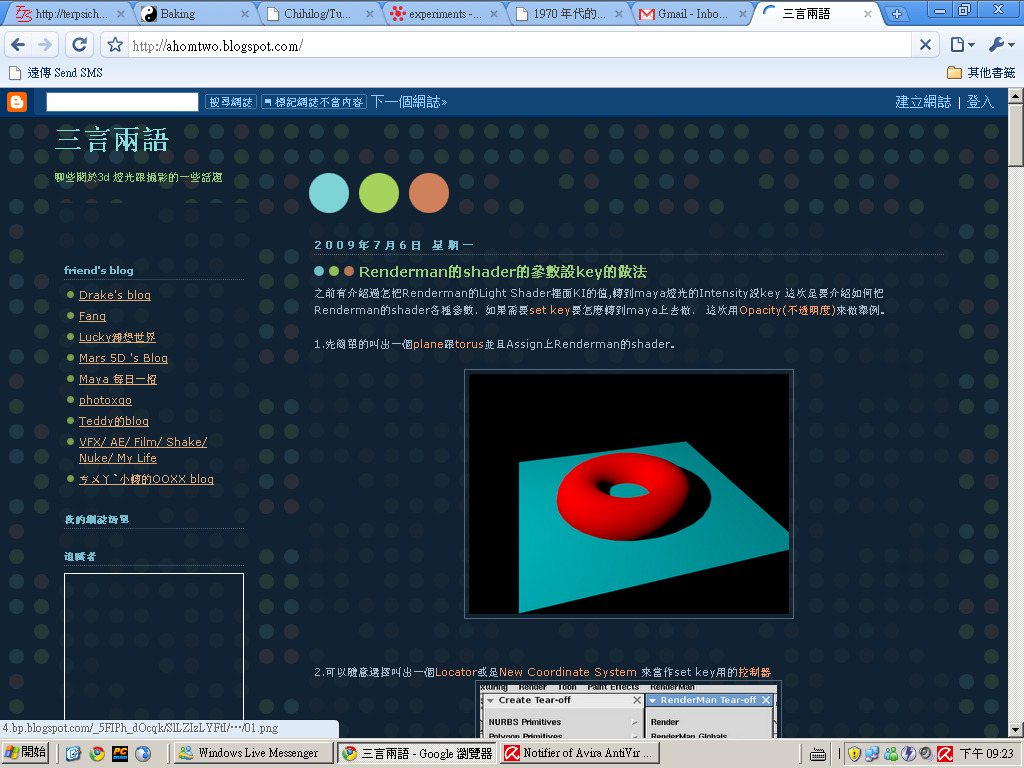Switch to the Gmail Inbox tab
Image resolution: width=1024 pixels, height=768 pixels.
(x=694, y=14)
